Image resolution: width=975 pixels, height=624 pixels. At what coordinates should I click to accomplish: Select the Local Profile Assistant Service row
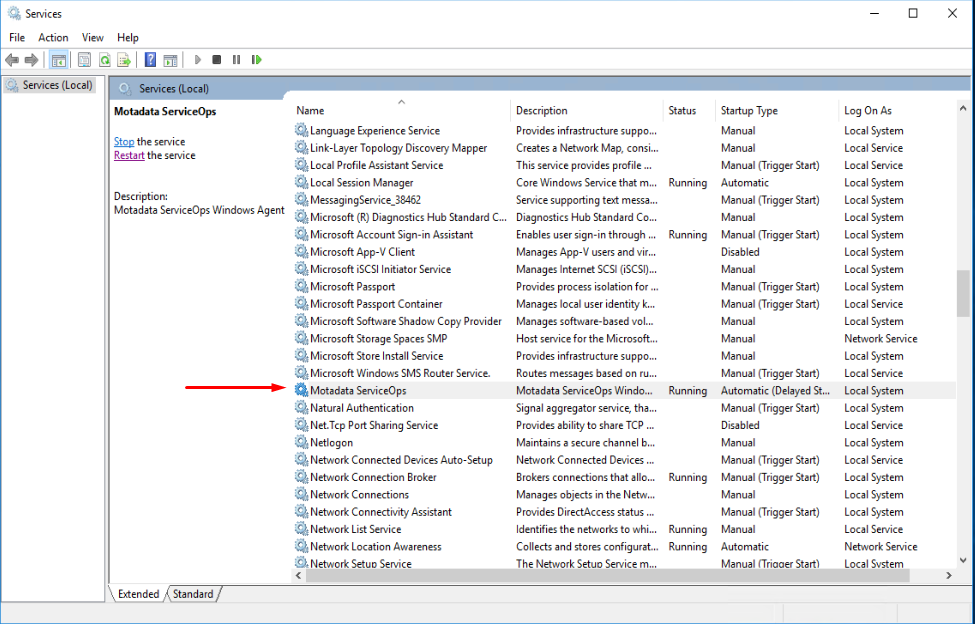624,165
